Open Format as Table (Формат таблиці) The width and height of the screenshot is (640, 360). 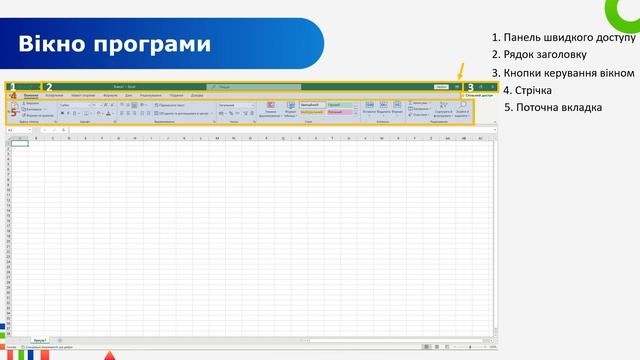[x=290, y=110]
